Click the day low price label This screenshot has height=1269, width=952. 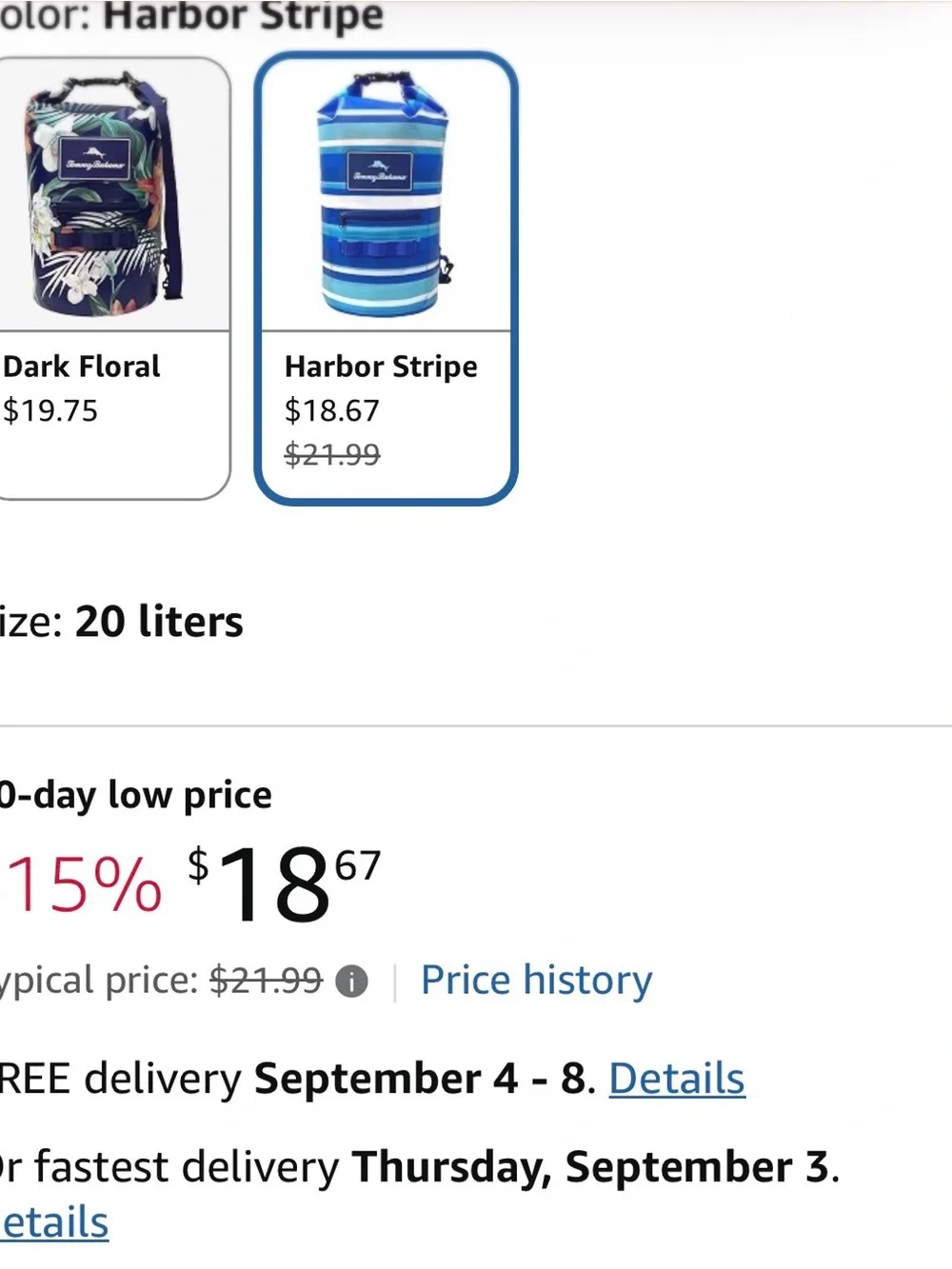tap(136, 795)
